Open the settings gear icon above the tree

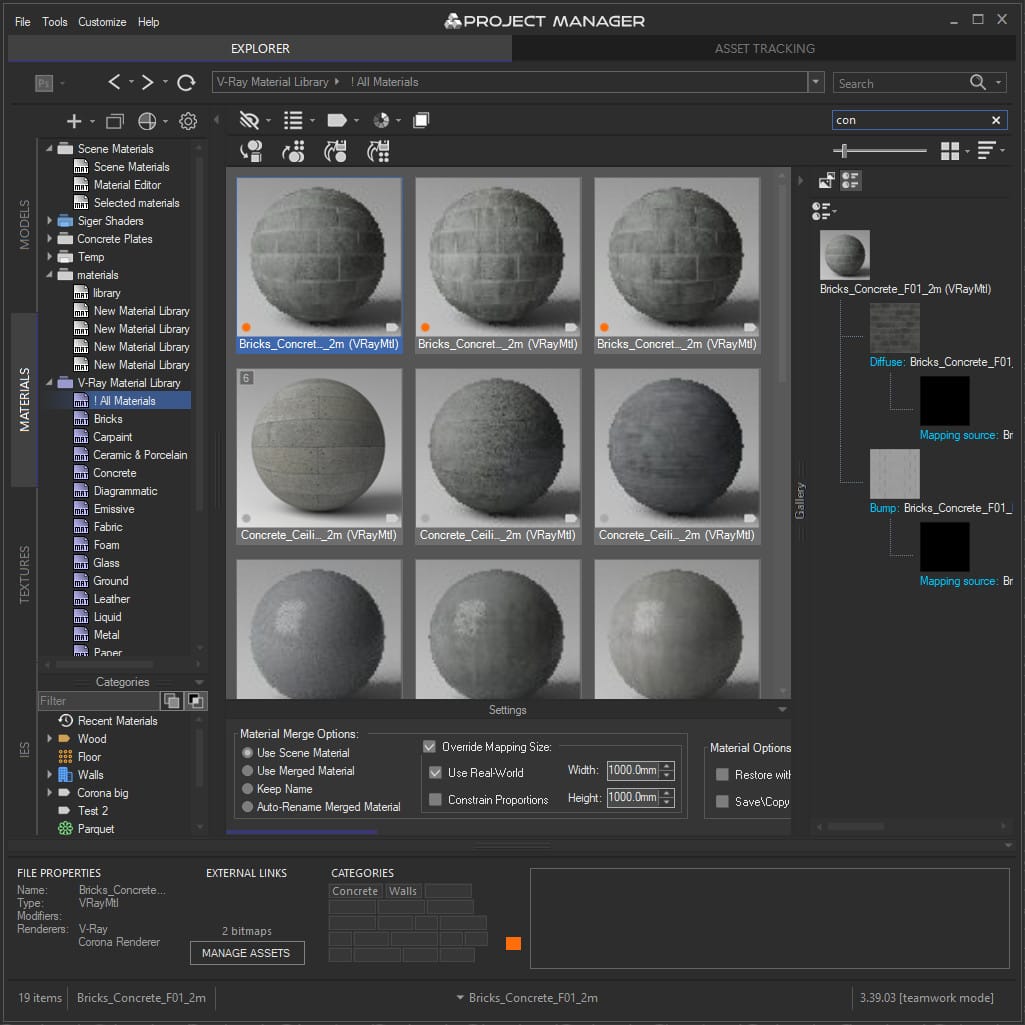tap(187, 120)
